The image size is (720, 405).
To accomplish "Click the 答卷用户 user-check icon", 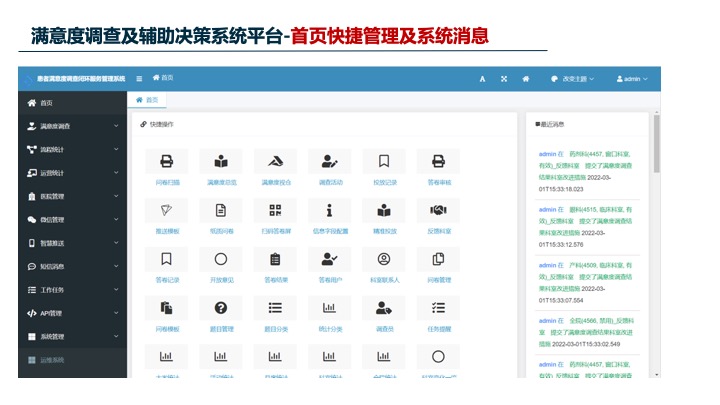I will click(x=330, y=259).
